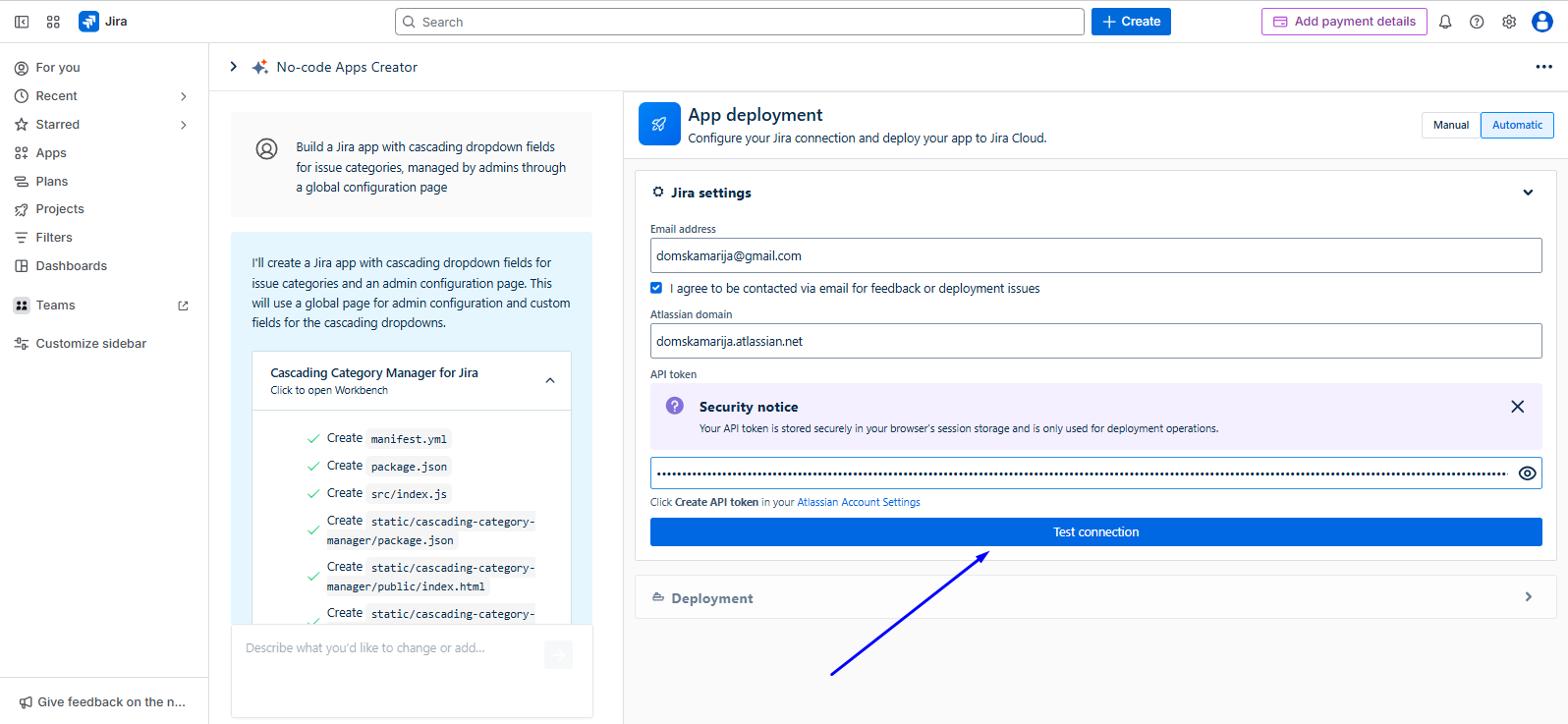
Task: Uncheck the agree to be contacted checkbox
Action: 656,288
